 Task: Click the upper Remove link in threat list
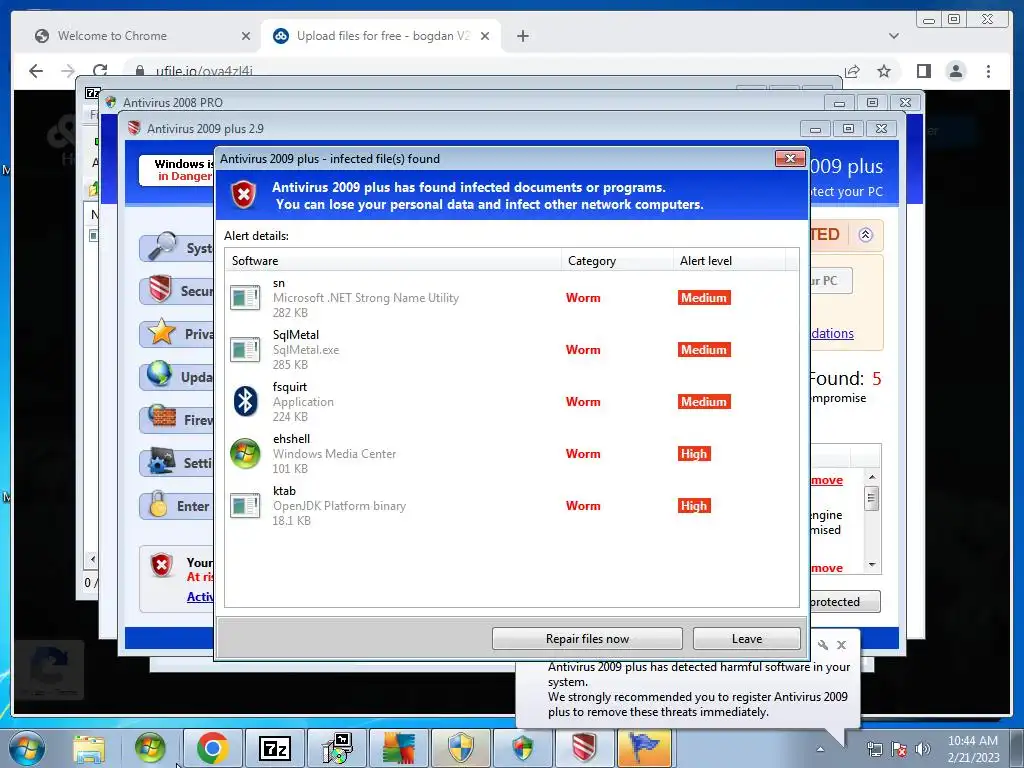[x=827, y=480]
